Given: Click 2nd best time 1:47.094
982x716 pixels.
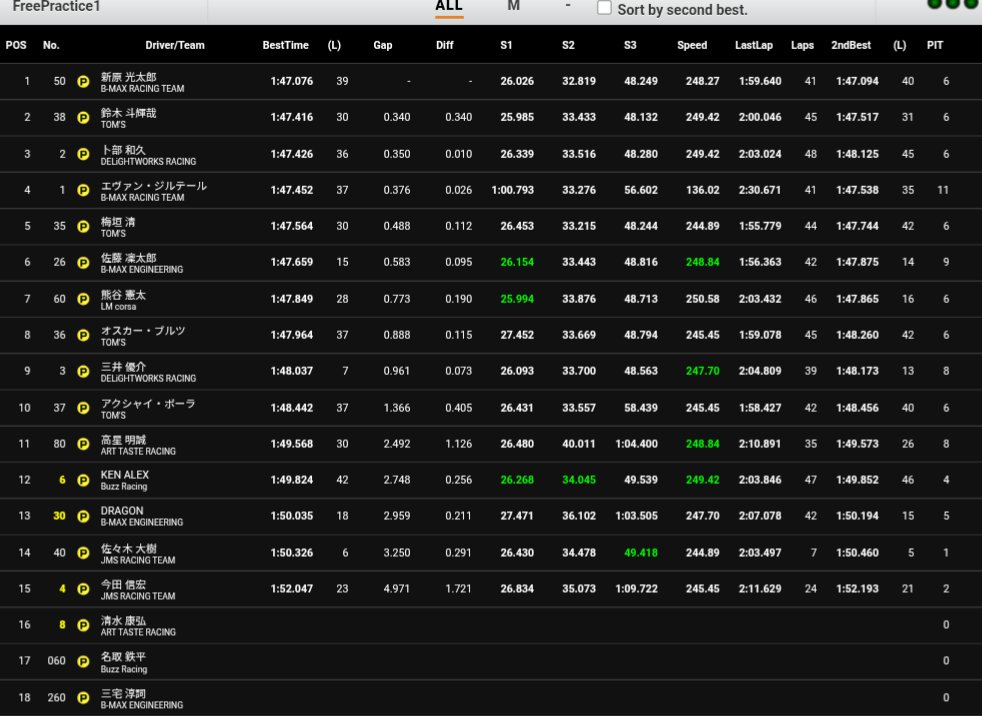Looking at the screenshot, I should pyautogui.click(x=857, y=81).
